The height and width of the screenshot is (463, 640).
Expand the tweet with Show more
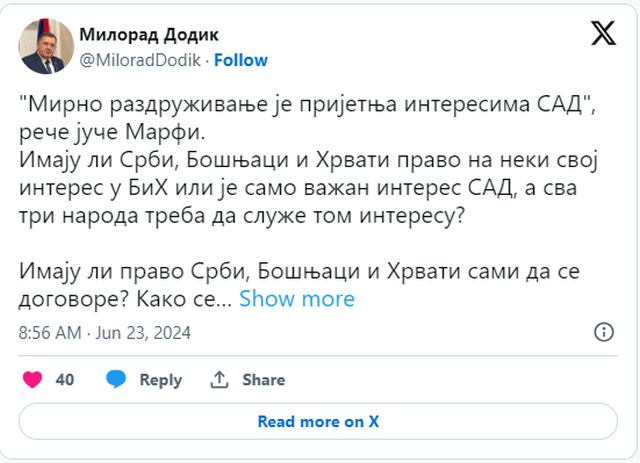pyautogui.click(x=297, y=298)
